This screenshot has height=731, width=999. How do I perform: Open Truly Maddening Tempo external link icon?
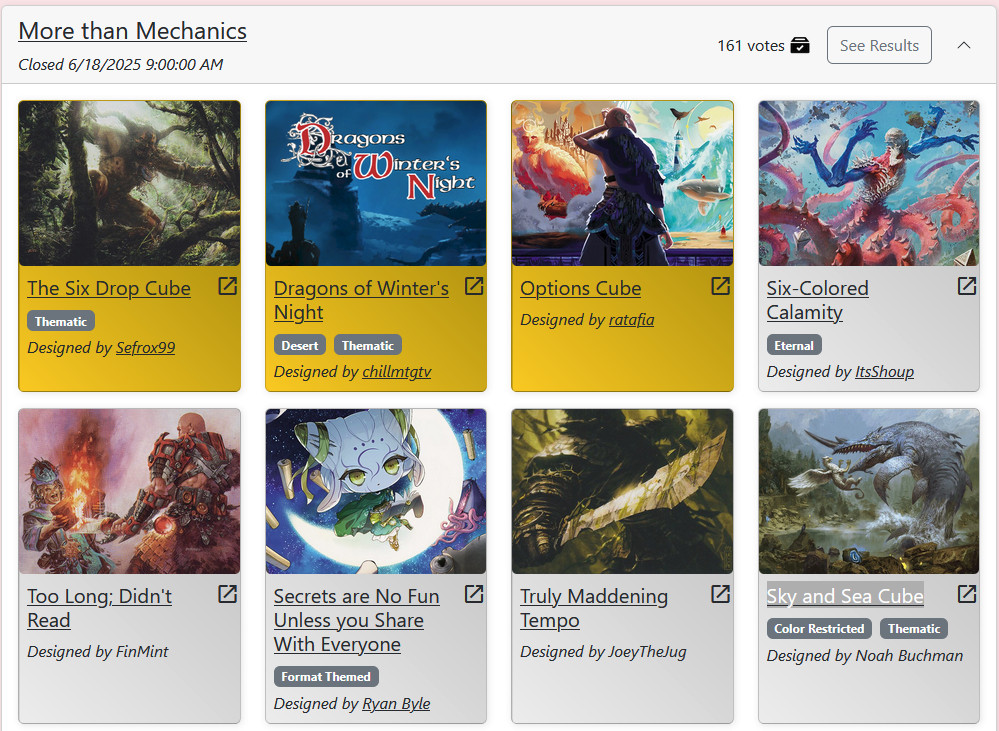coord(721,594)
